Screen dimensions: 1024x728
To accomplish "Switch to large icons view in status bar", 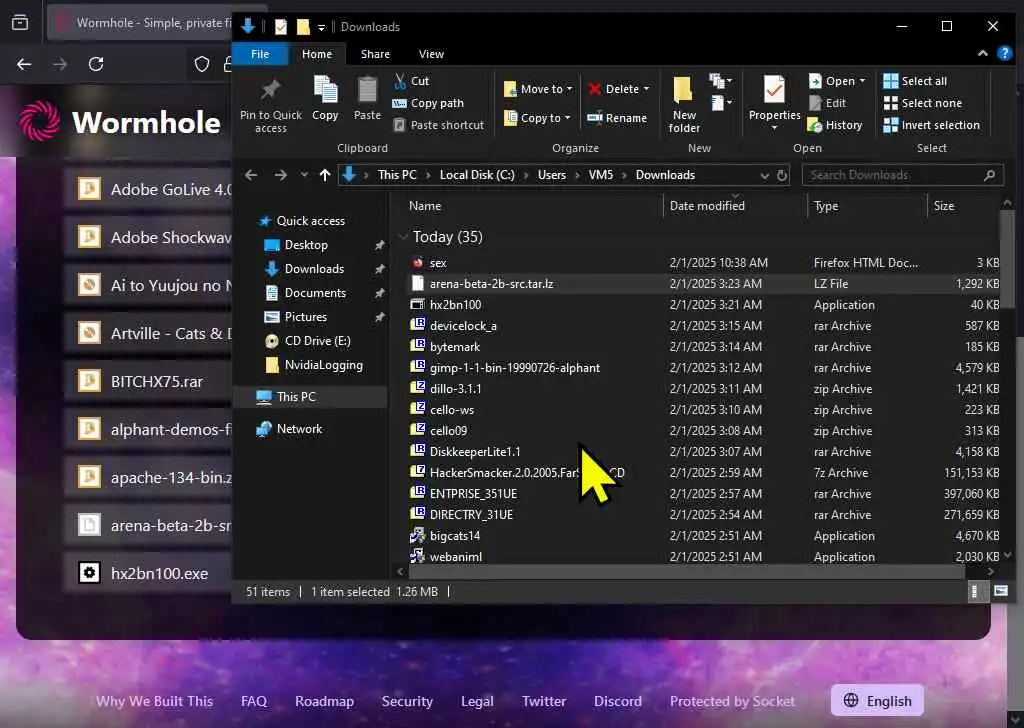I will point(1000,591).
